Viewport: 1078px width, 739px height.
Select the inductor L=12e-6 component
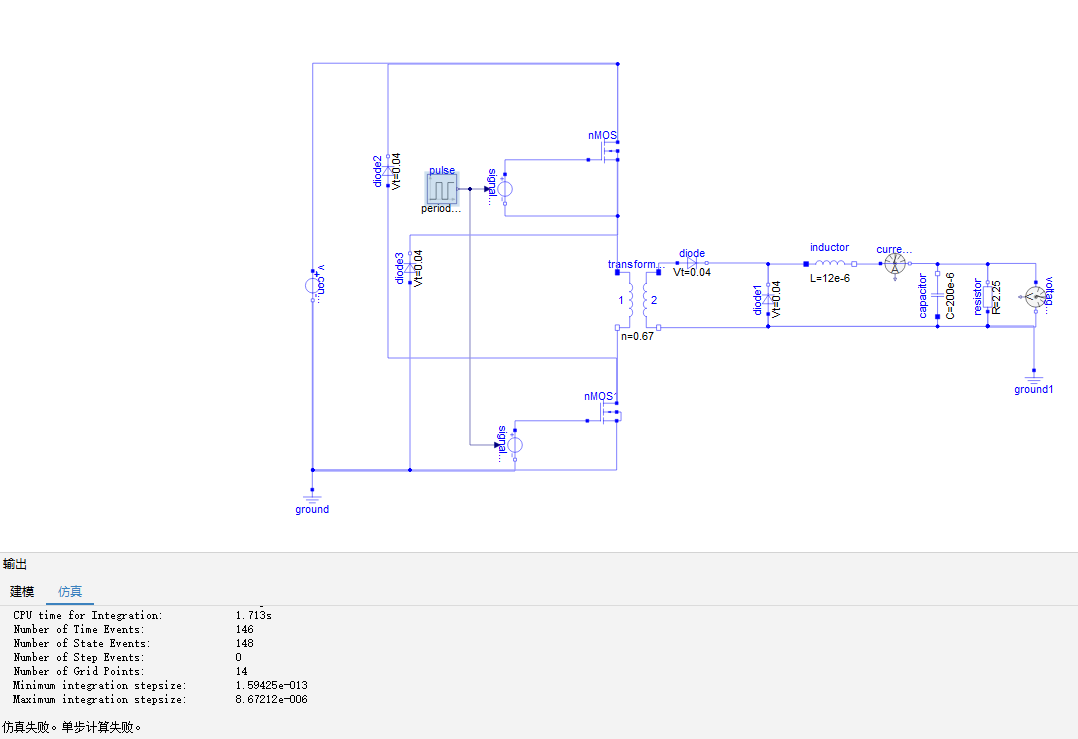[x=830, y=263]
